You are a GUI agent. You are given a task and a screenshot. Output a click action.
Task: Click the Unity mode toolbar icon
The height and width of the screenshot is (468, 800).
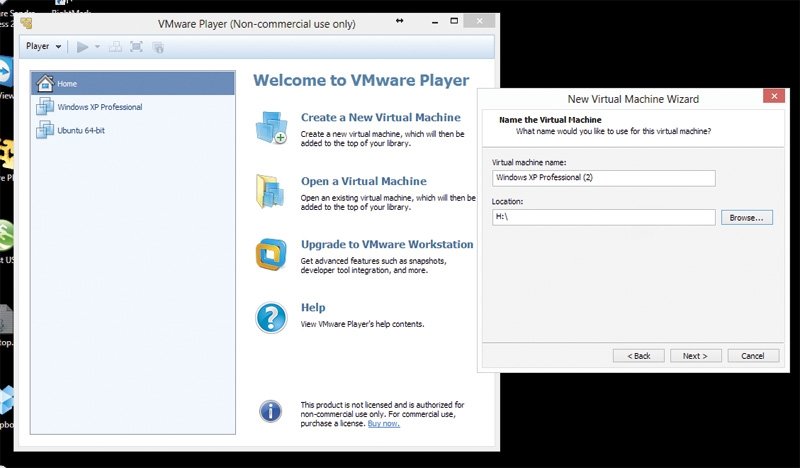(x=158, y=47)
